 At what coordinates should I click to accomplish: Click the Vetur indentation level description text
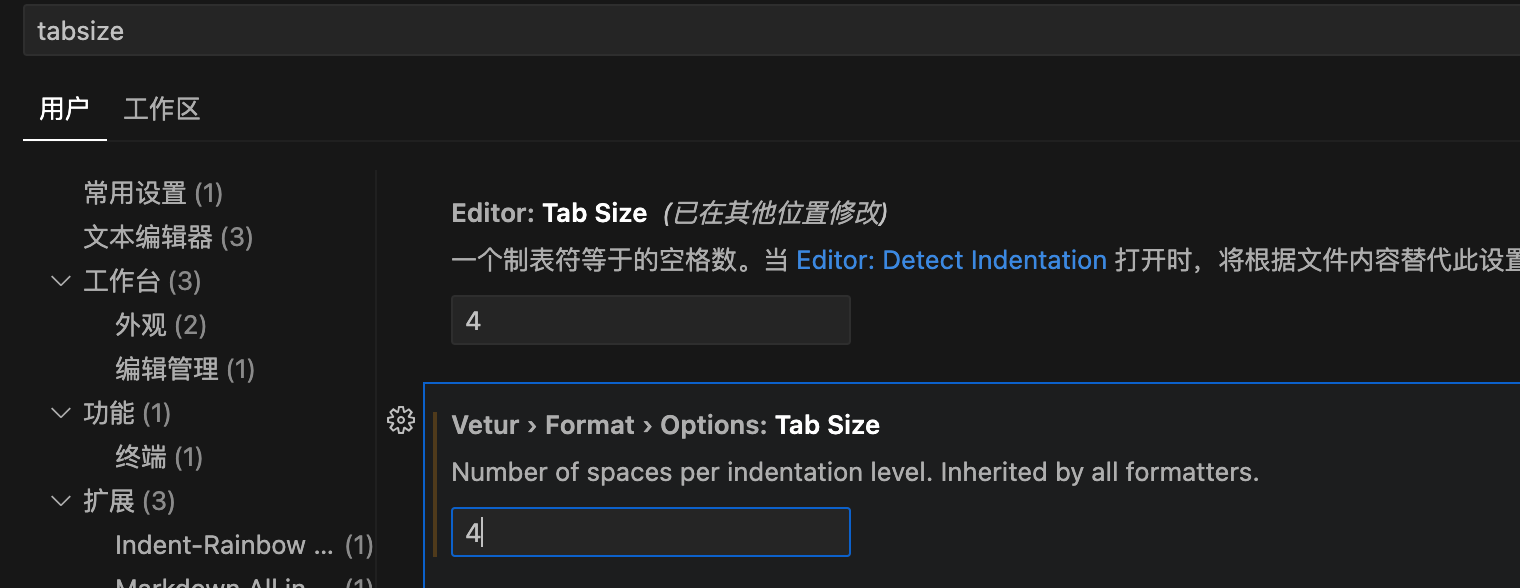point(854,471)
